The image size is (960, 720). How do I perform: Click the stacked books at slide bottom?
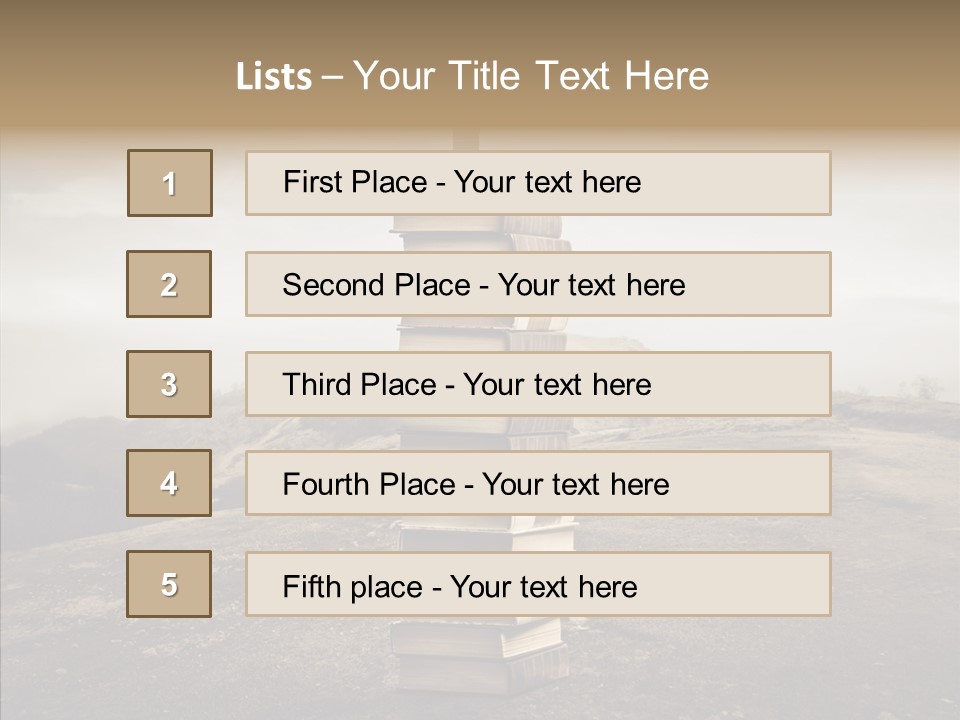pyautogui.click(x=481, y=655)
